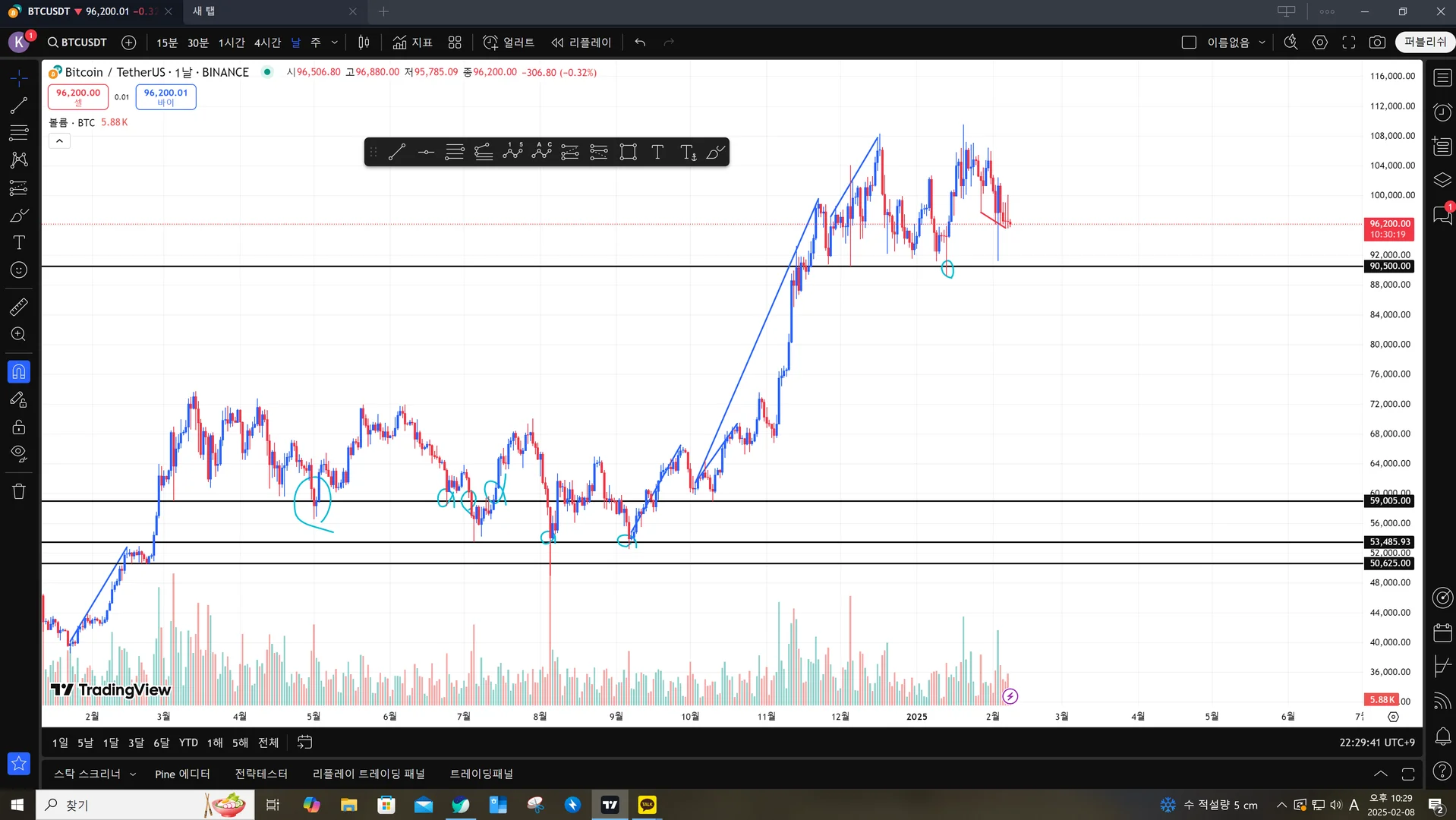This screenshot has height=820, width=1456.
Task: Take a chart snapshot with camera
Action: pyautogui.click(x=1377, y=43)
